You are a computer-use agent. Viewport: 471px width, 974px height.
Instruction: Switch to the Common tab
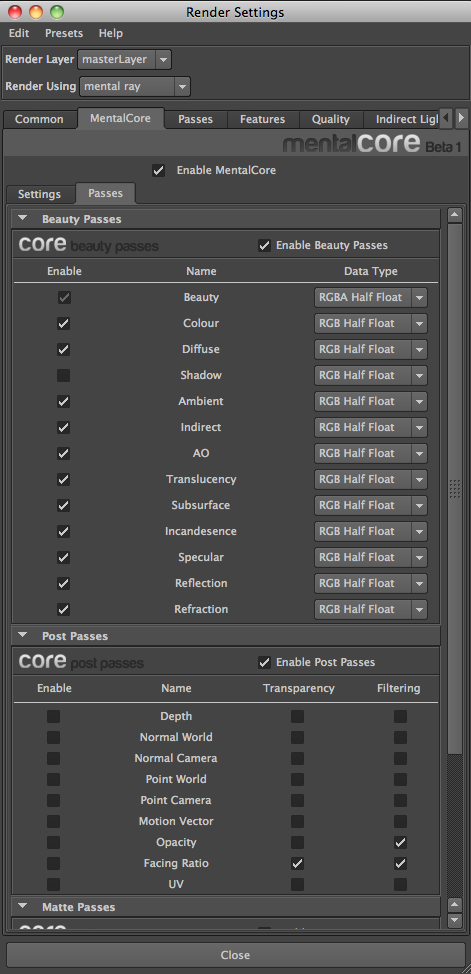click(x=39, y=119)
